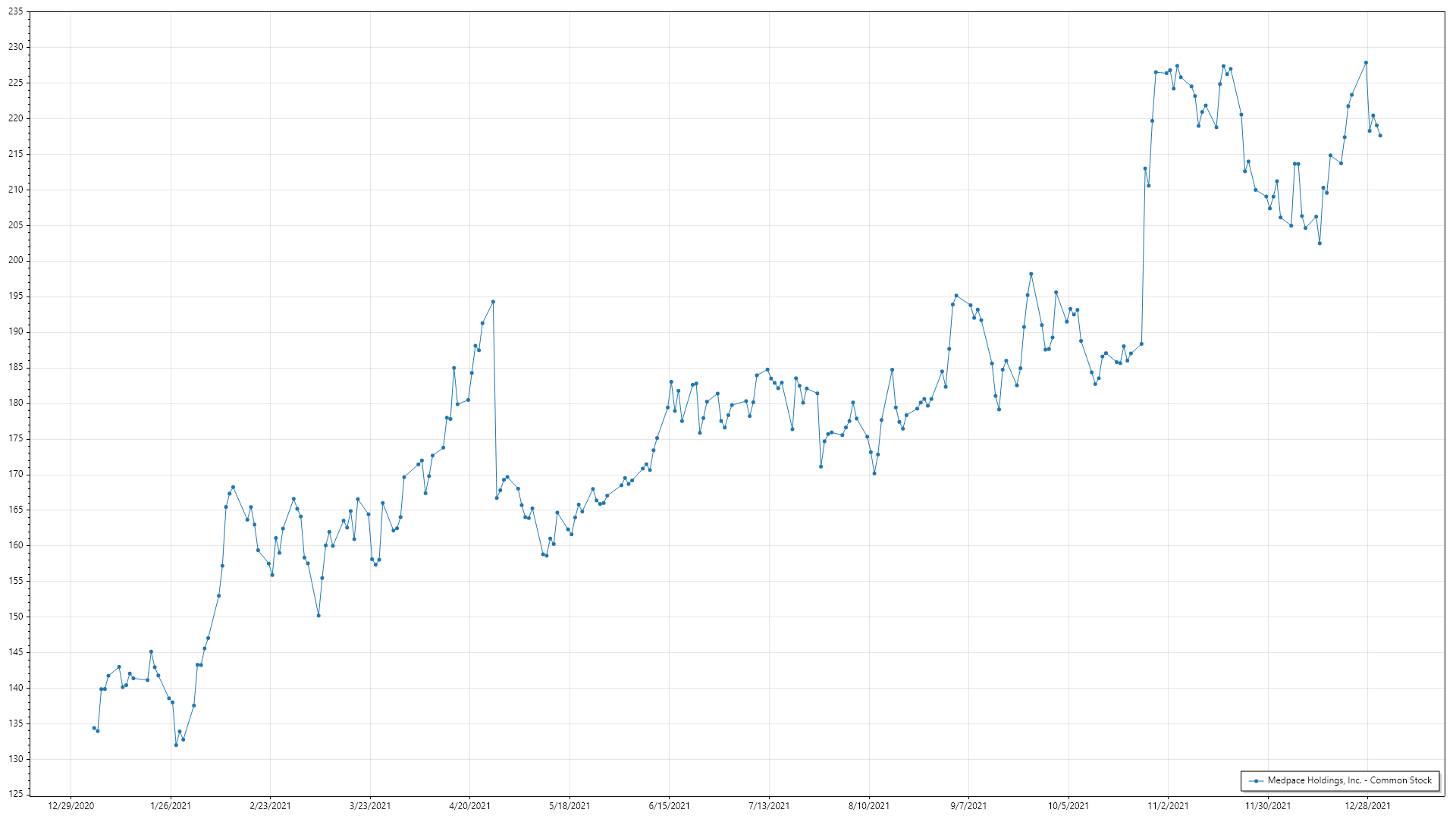The height and width of the screenshot is (819, 1456).
Task: Click the 7/13/2021 x-axis label
Action: point(769,806)
